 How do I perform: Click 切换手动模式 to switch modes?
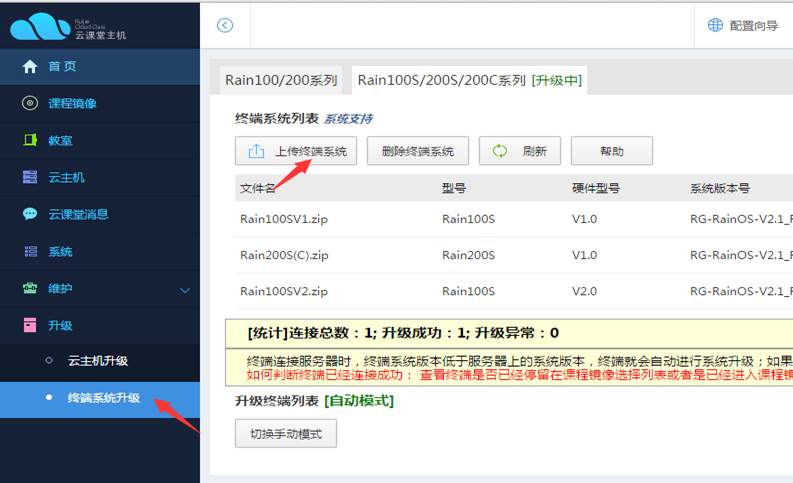286,433
